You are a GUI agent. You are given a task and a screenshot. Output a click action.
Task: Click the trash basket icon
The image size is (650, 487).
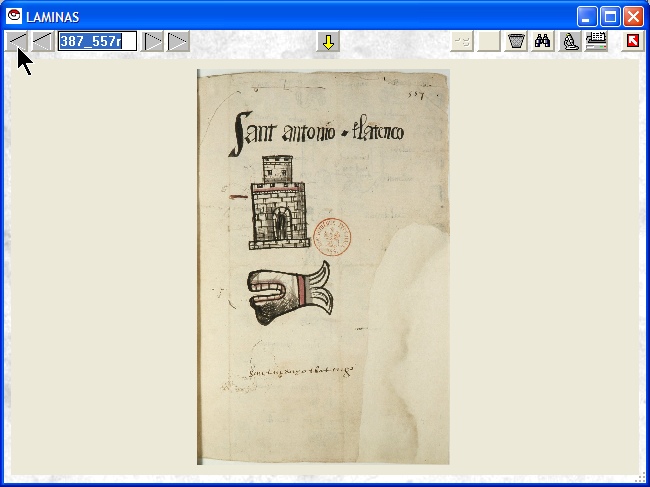(x=516, y=41)
